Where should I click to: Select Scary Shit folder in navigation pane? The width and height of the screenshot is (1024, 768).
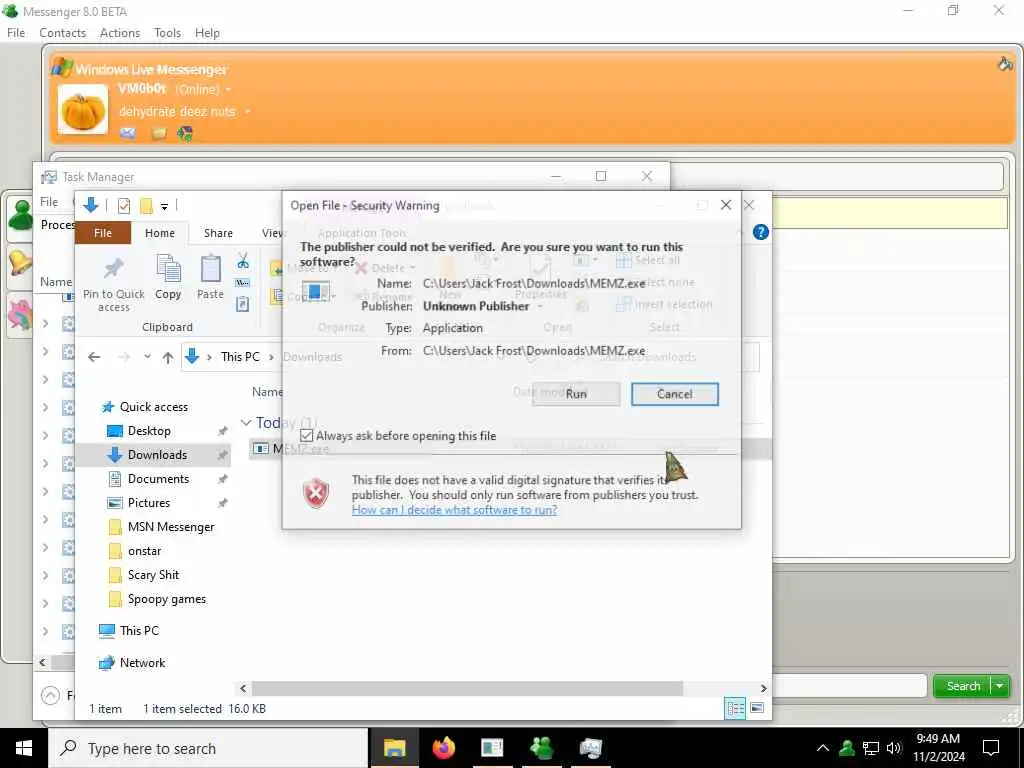click(x=153, y=575)
